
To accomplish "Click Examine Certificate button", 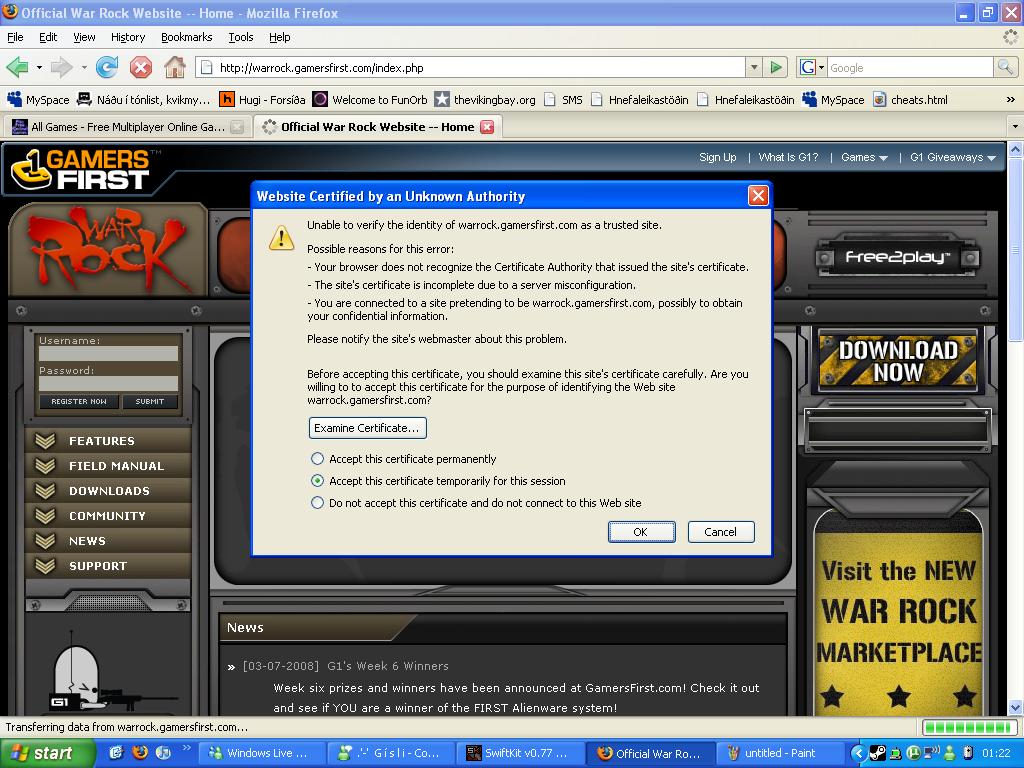I will [x=368, y=428].
